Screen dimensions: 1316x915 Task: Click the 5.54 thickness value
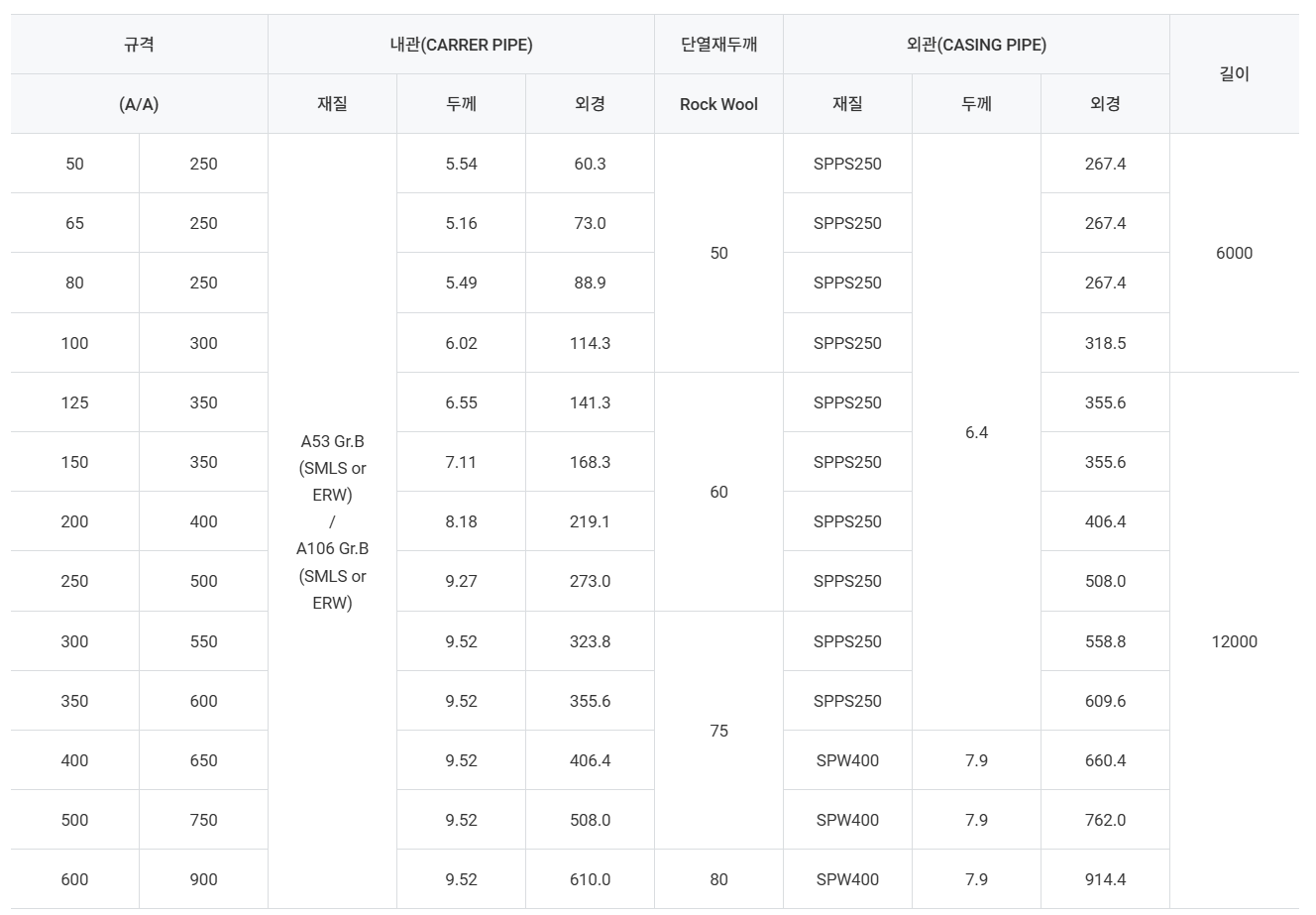pos(461,164)
